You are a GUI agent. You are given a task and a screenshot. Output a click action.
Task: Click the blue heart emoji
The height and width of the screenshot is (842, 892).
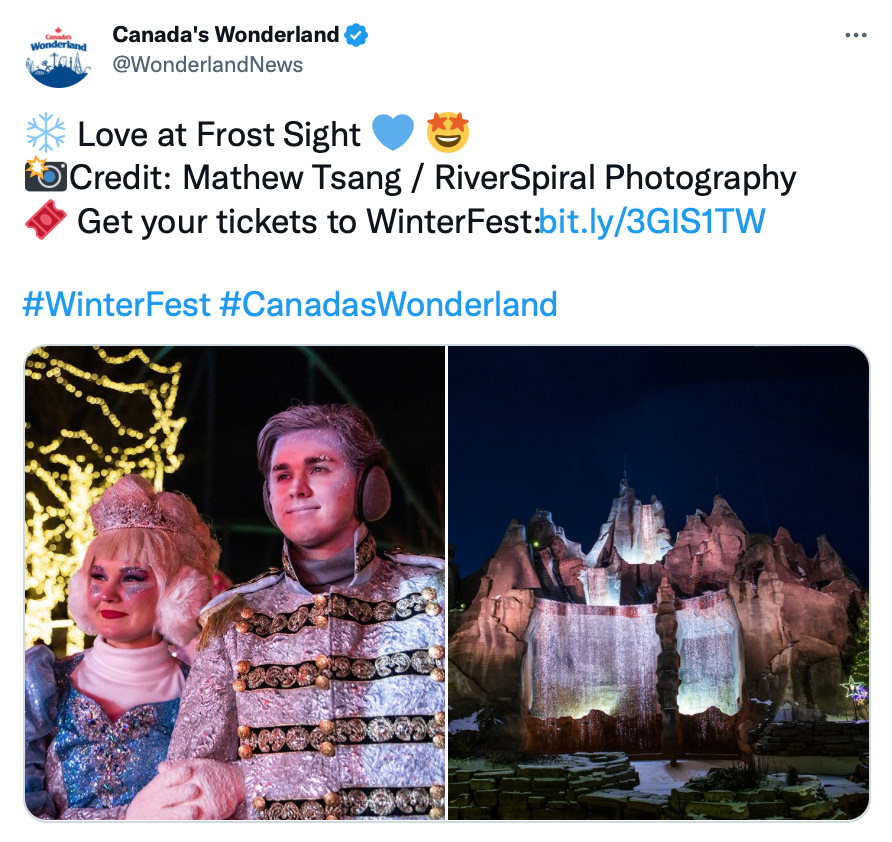393,133
